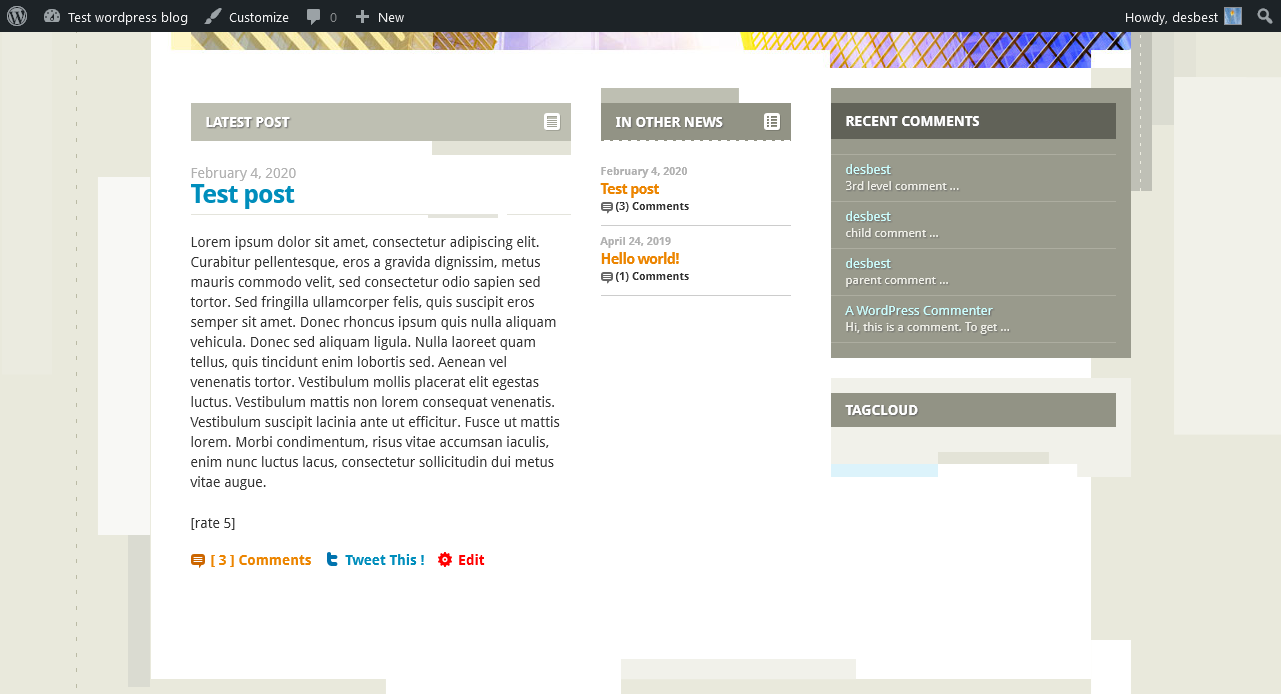Viewport: 1281px width, 694px height.
Task: Click comment bubble icon beside (3) Comments
Action: point(607,207)
